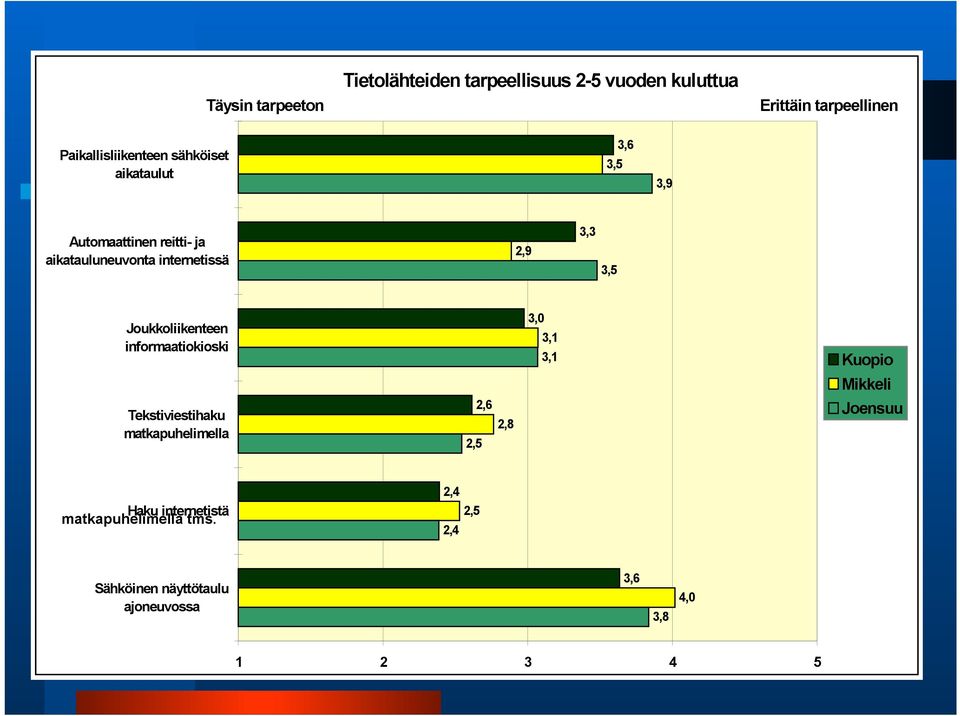Click the 3,5 value in the Automaattinen reitti group
The image size is (960, 716).
(609, 270)
